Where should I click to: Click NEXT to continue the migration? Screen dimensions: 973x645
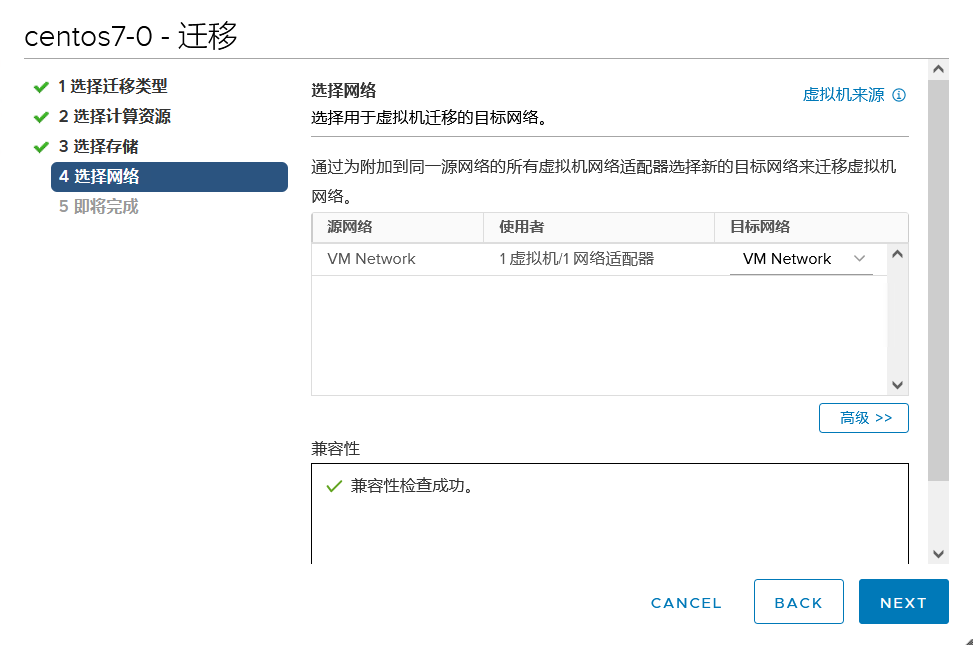pyautogui.click(x=904, y=602)
